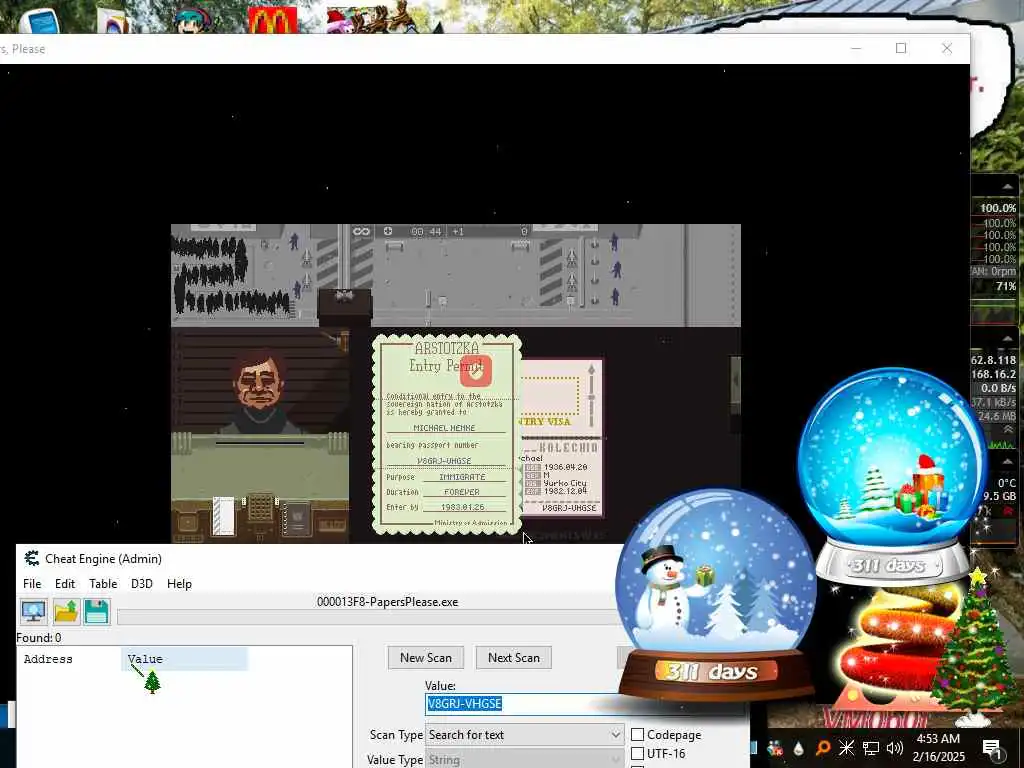Click the McDonald's desktop icon

tap(272, 20)
